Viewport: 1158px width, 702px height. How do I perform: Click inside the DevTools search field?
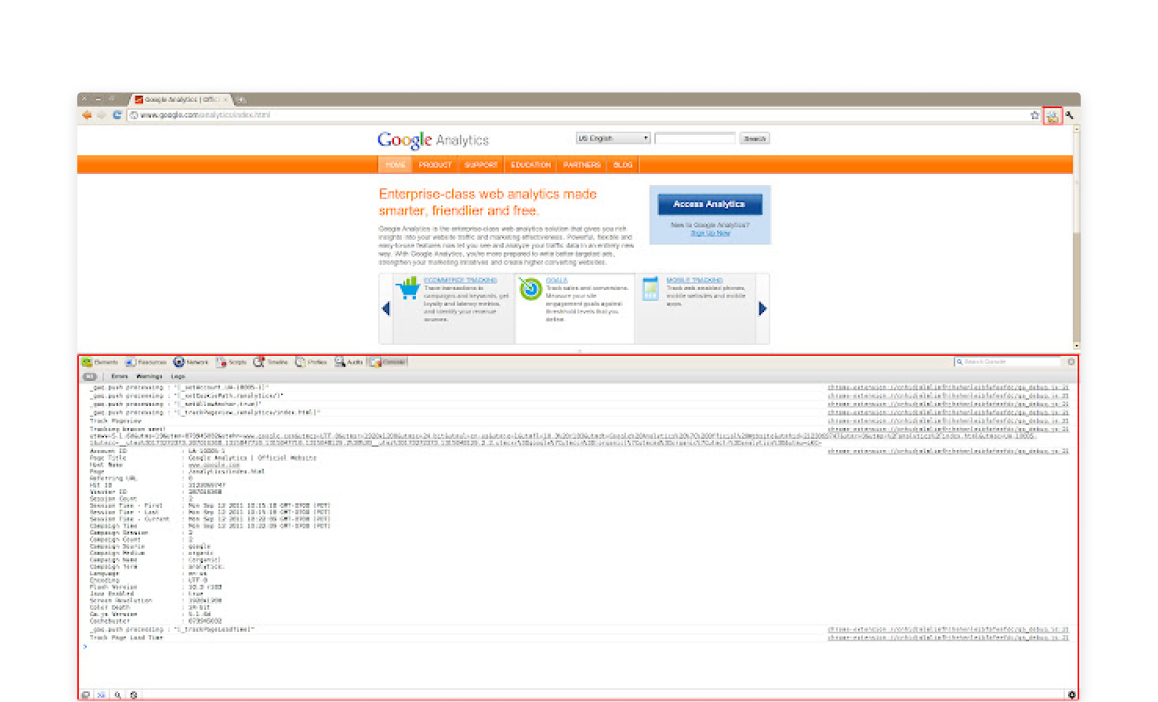coord(1005,361)
